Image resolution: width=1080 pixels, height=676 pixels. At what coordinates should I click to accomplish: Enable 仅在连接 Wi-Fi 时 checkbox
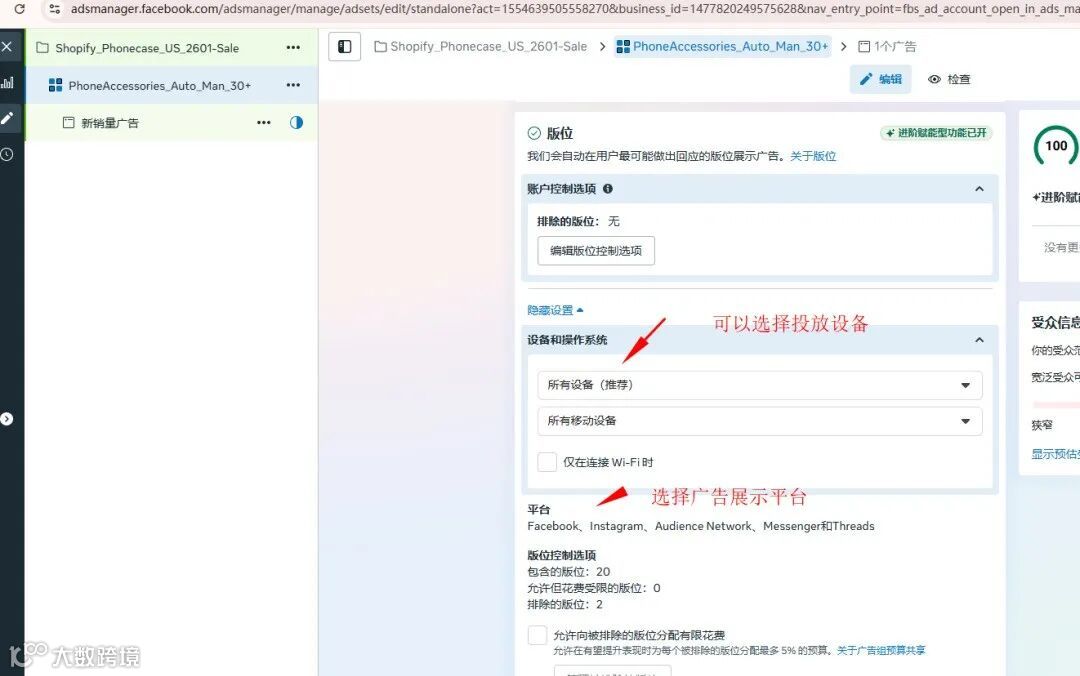coord(547,462)
